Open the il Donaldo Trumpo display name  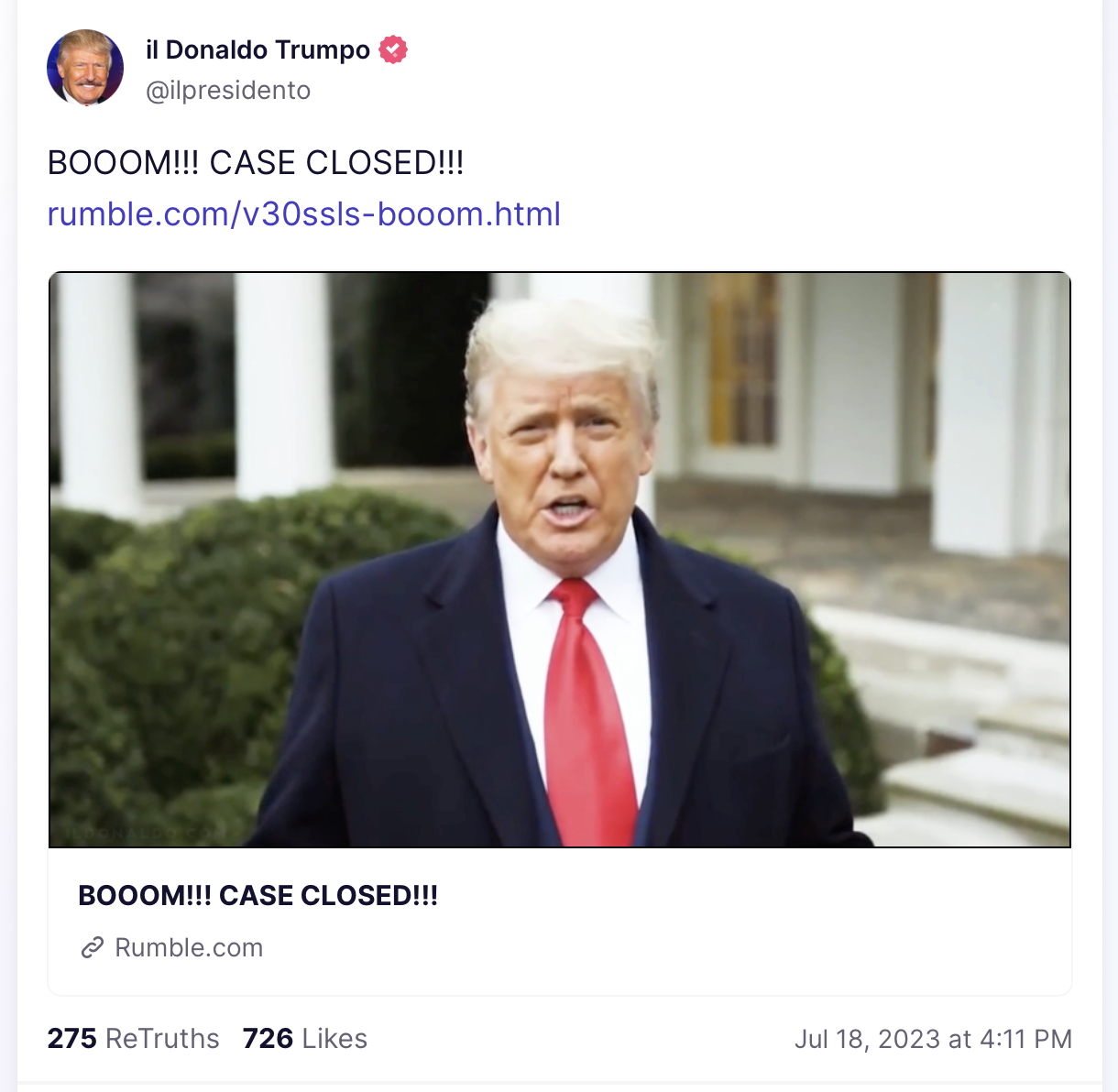point(258,49)
